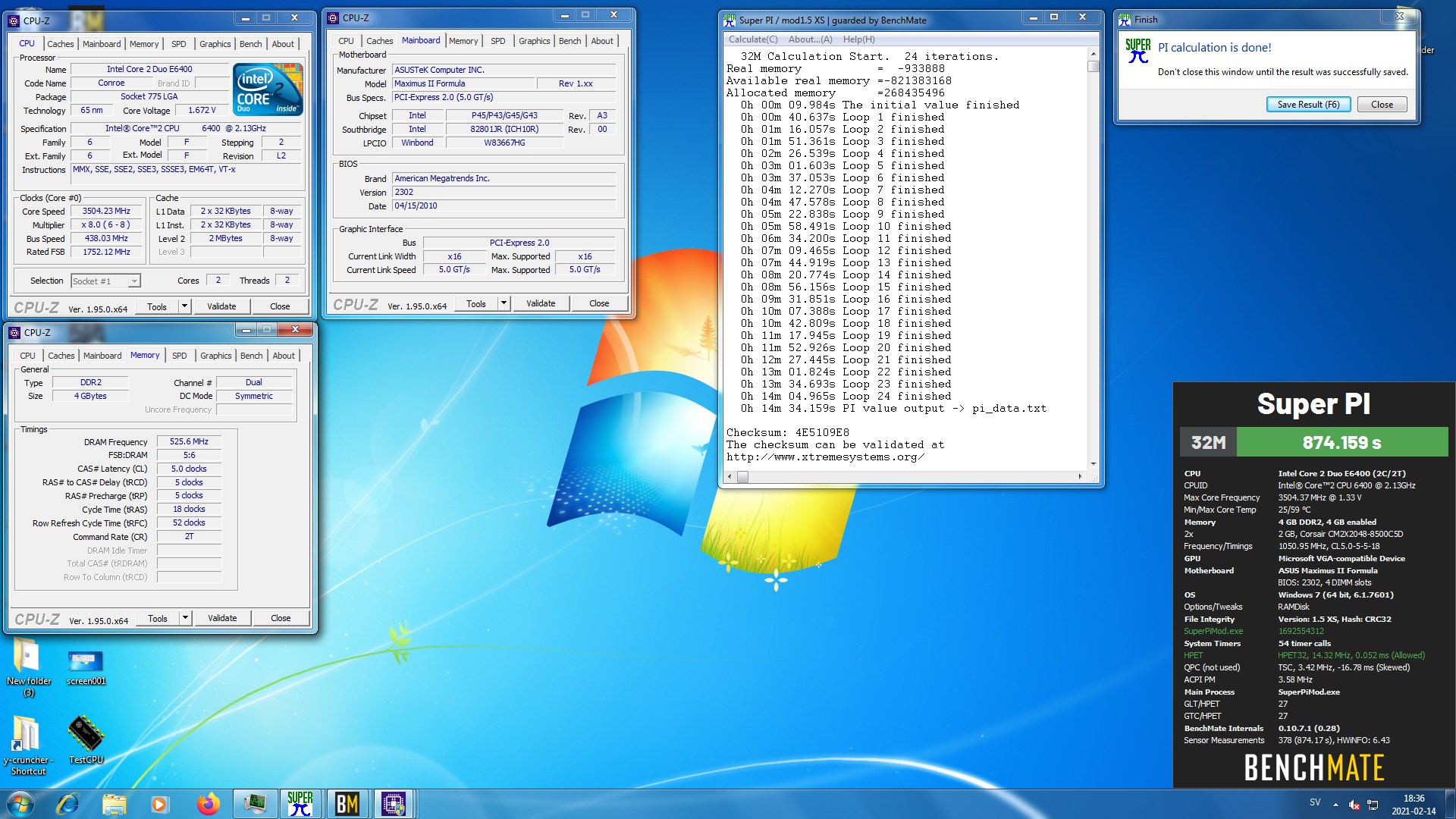Click the Core Speed 3504.23 MHz field
Image resolution: width=1456 pixels, height=819 pixels.
pos(106,212)
